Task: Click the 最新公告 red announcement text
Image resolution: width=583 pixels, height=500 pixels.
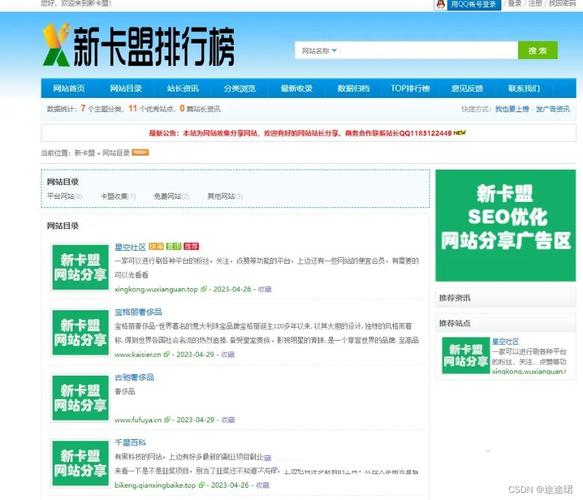Action: pyautogui.click(x=300, y=133)
